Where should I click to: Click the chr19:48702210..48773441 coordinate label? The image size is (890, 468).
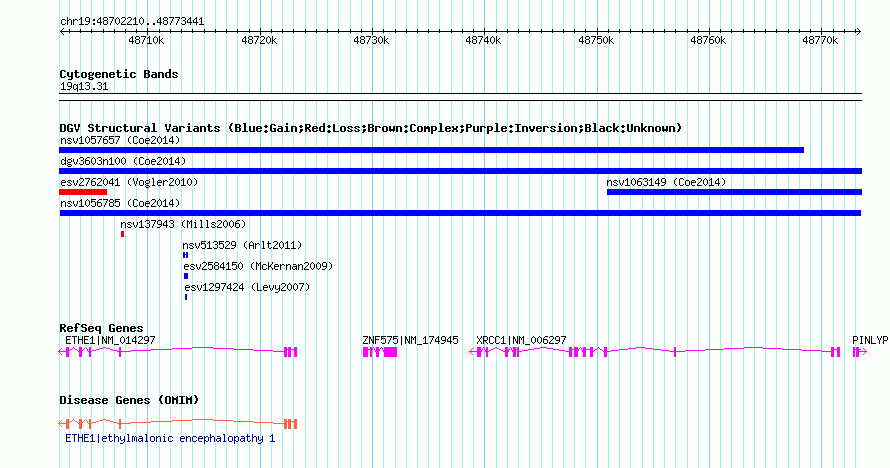[132, 22]
